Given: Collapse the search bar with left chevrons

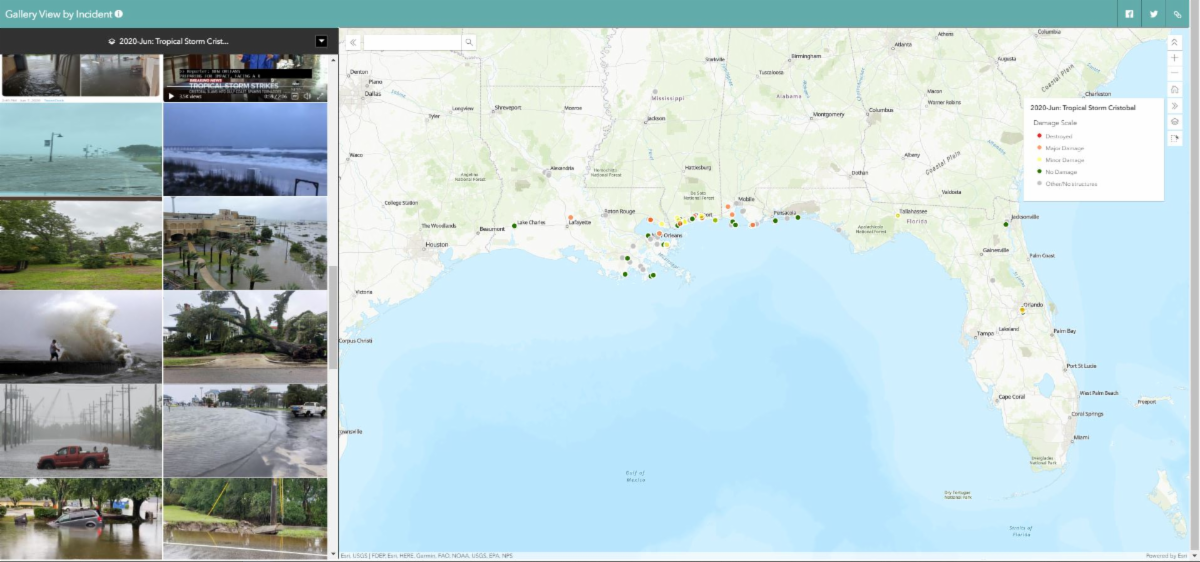Looking at the screenshot, I should [x=352, y=42].
